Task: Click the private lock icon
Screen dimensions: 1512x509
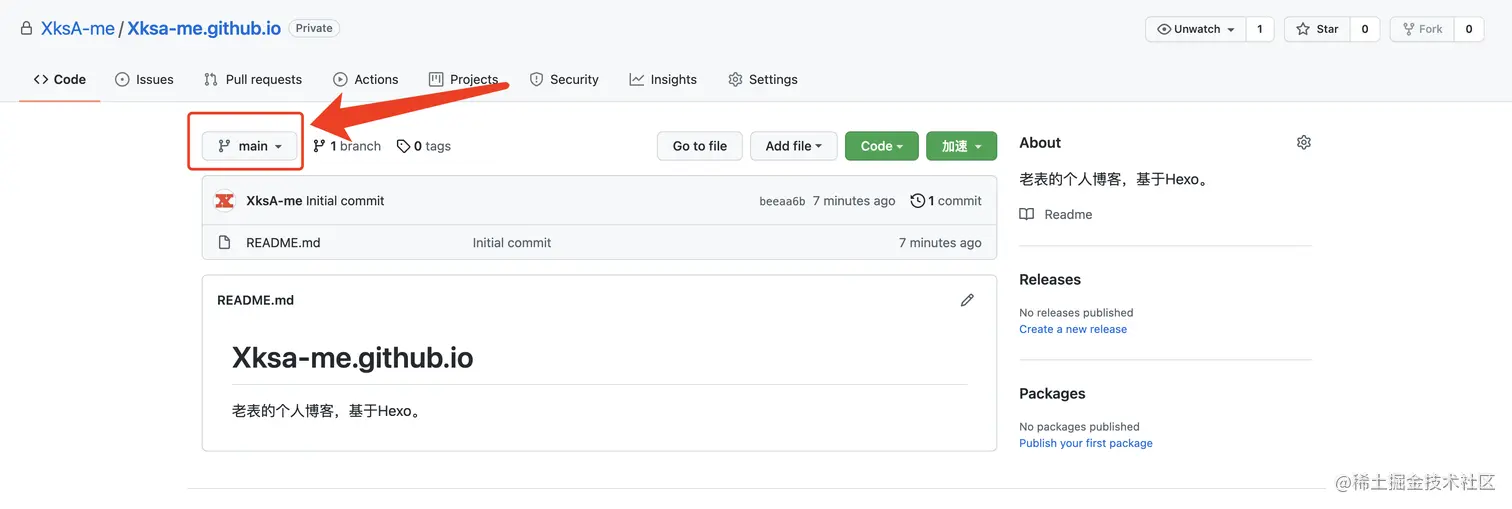Action: click(27, 29)
